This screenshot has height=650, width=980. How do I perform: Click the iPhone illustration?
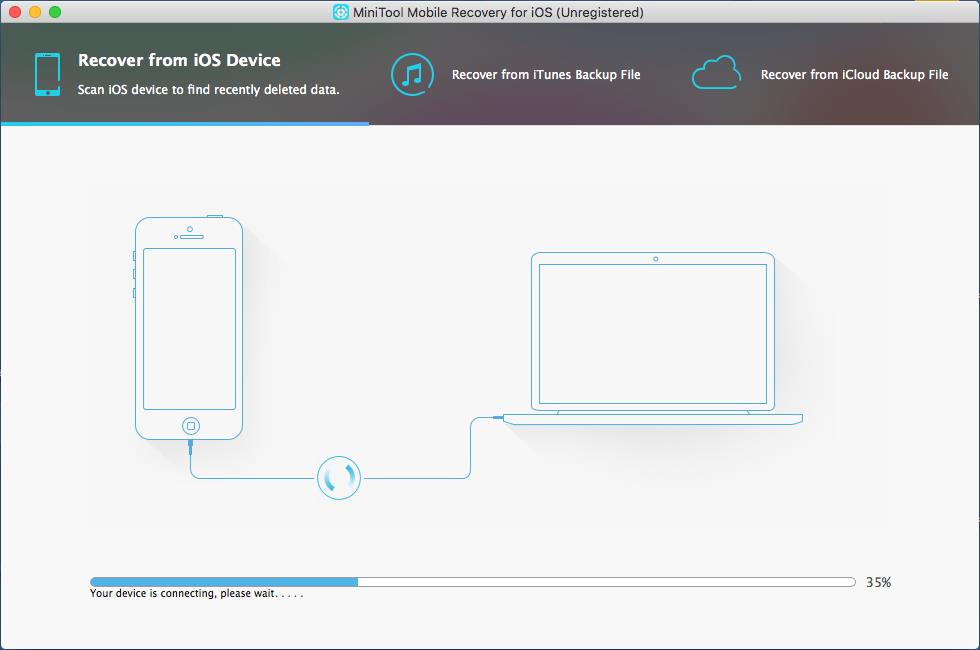click(189, 328)
